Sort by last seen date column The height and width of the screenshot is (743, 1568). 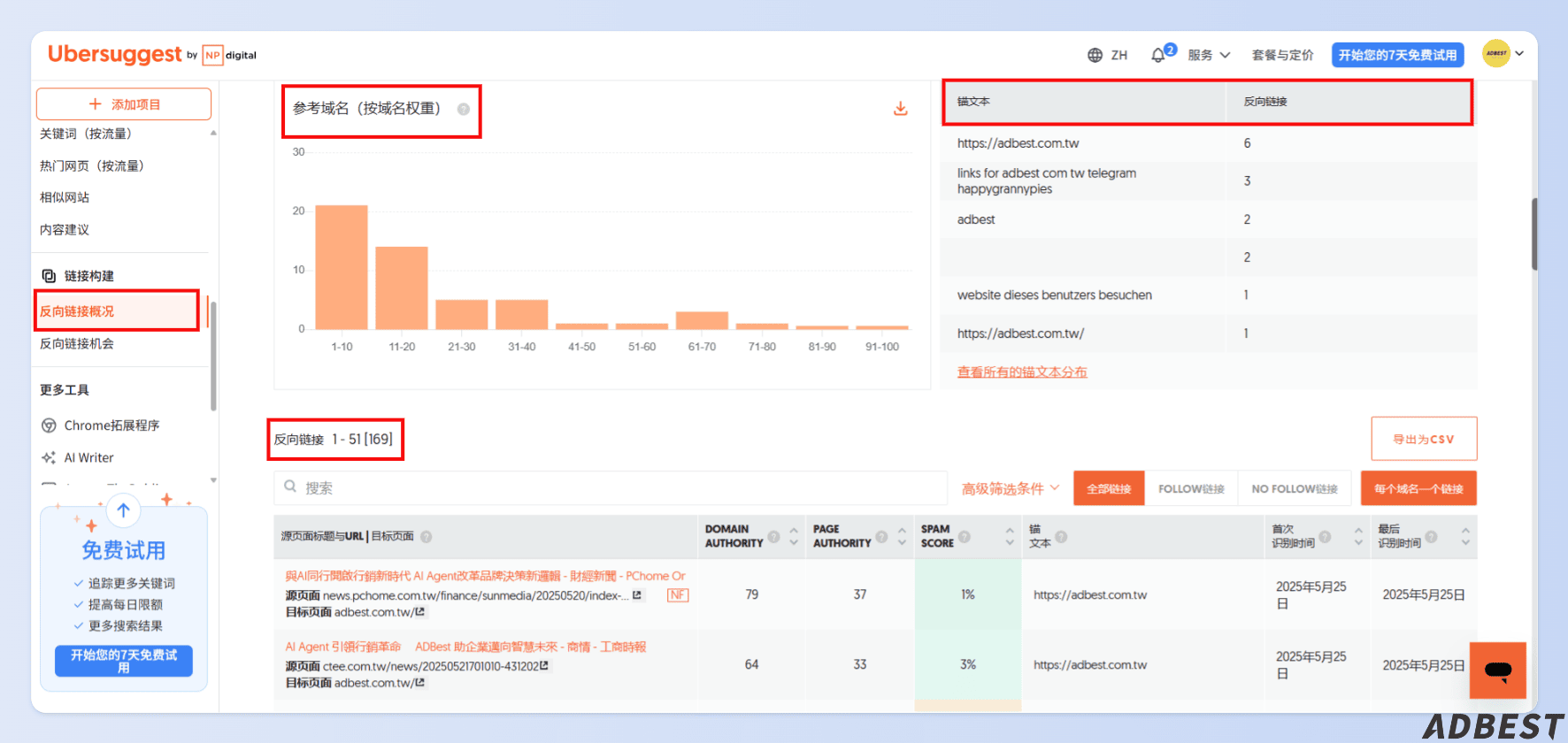coord(1465,536)
